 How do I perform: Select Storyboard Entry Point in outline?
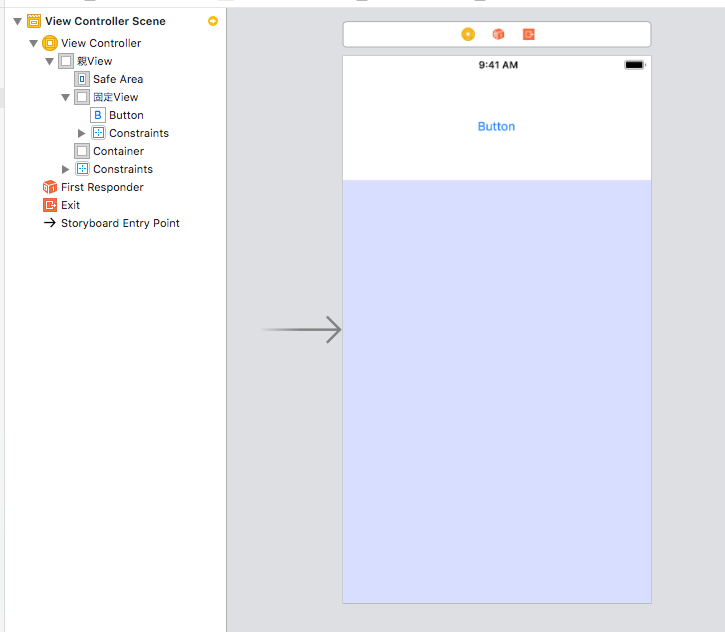pos(119,223)
